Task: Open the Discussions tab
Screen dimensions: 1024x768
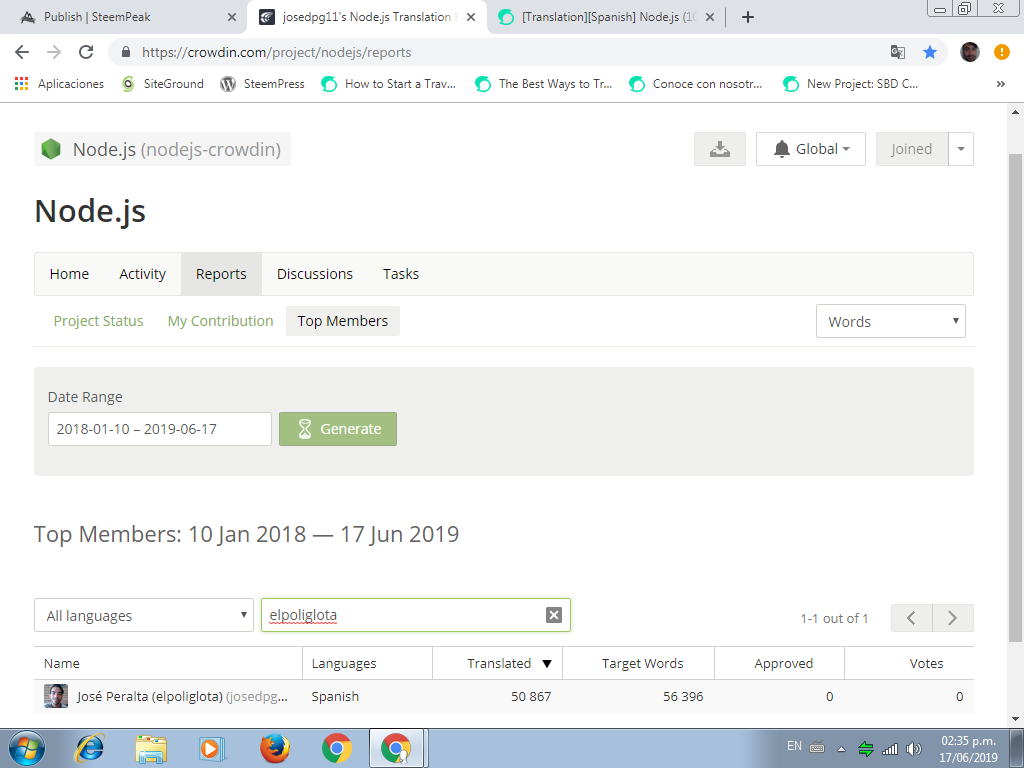Action: click(314, 274)
